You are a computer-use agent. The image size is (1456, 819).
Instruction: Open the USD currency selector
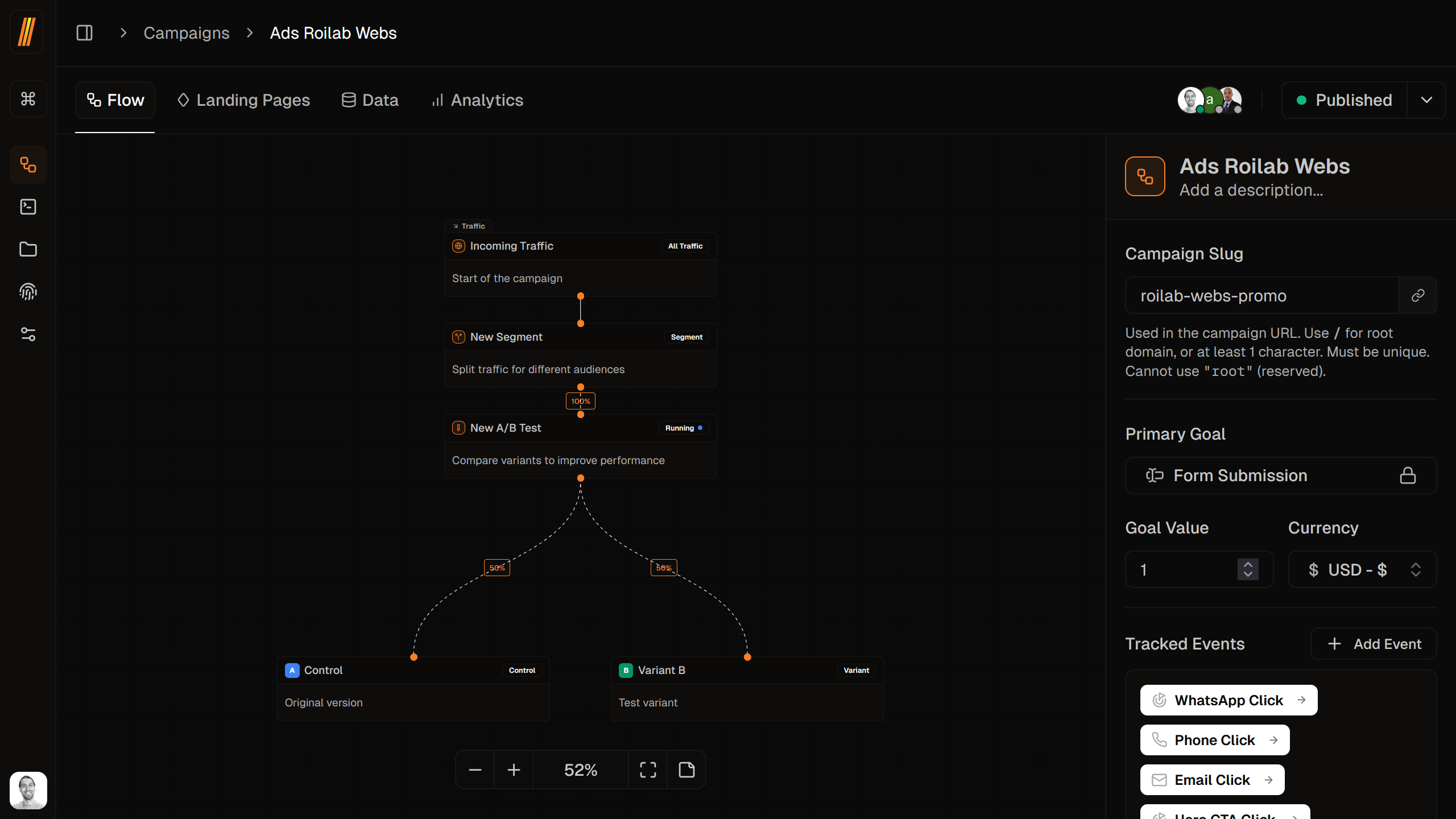(x=1362, y=569)
